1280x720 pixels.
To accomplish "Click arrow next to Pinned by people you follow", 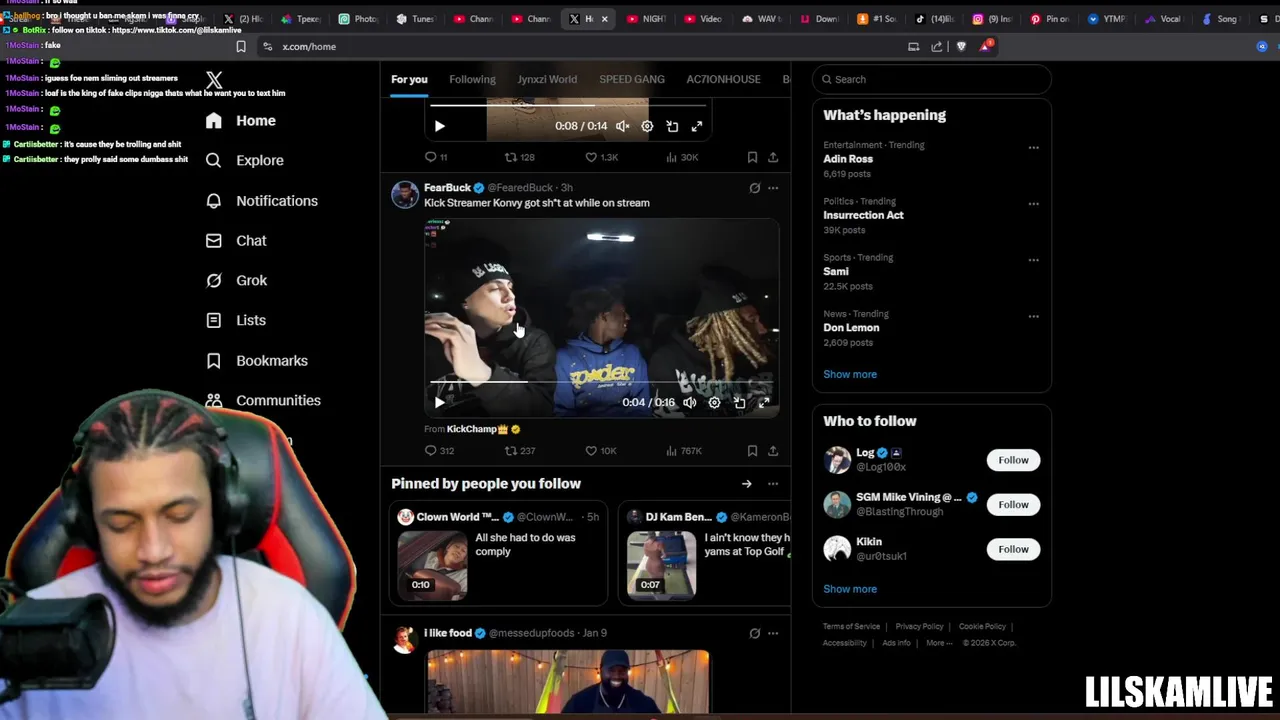I will [746, 484].
